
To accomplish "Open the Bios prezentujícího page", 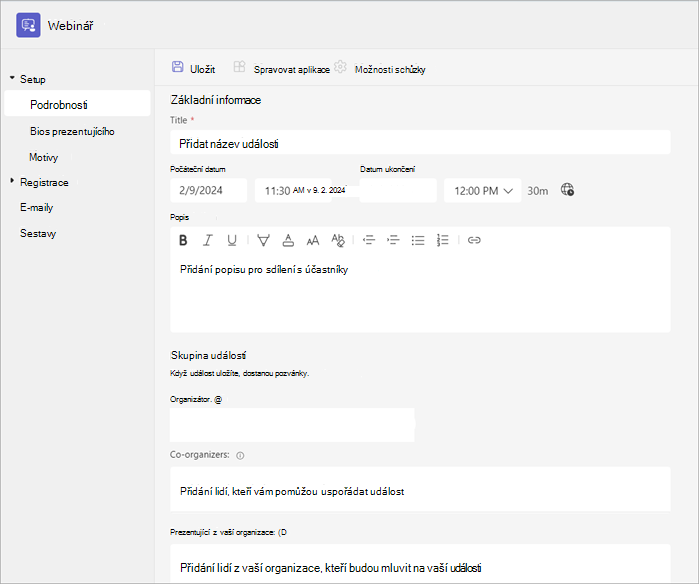I will [x=72, y=132].
